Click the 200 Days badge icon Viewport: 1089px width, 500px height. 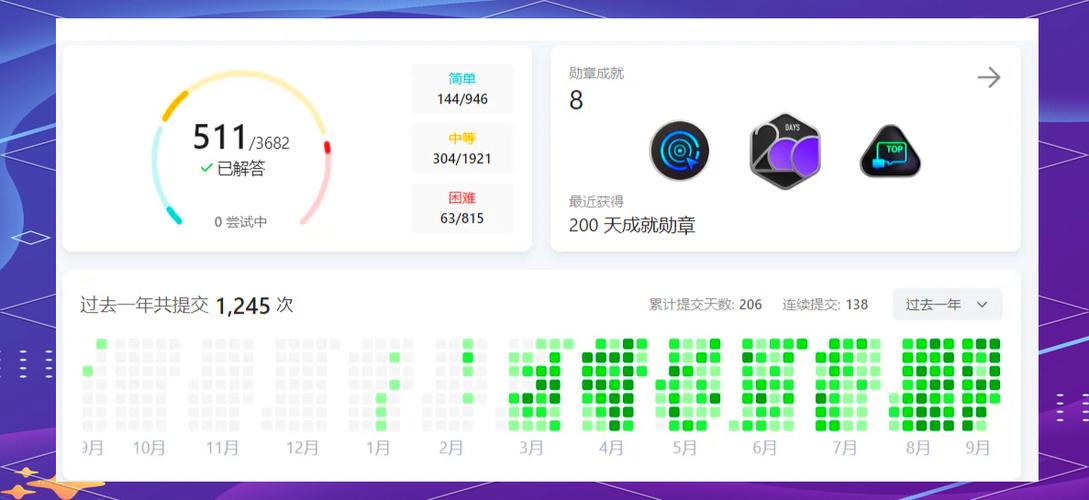pyautogui.click(x=785, y=151)
